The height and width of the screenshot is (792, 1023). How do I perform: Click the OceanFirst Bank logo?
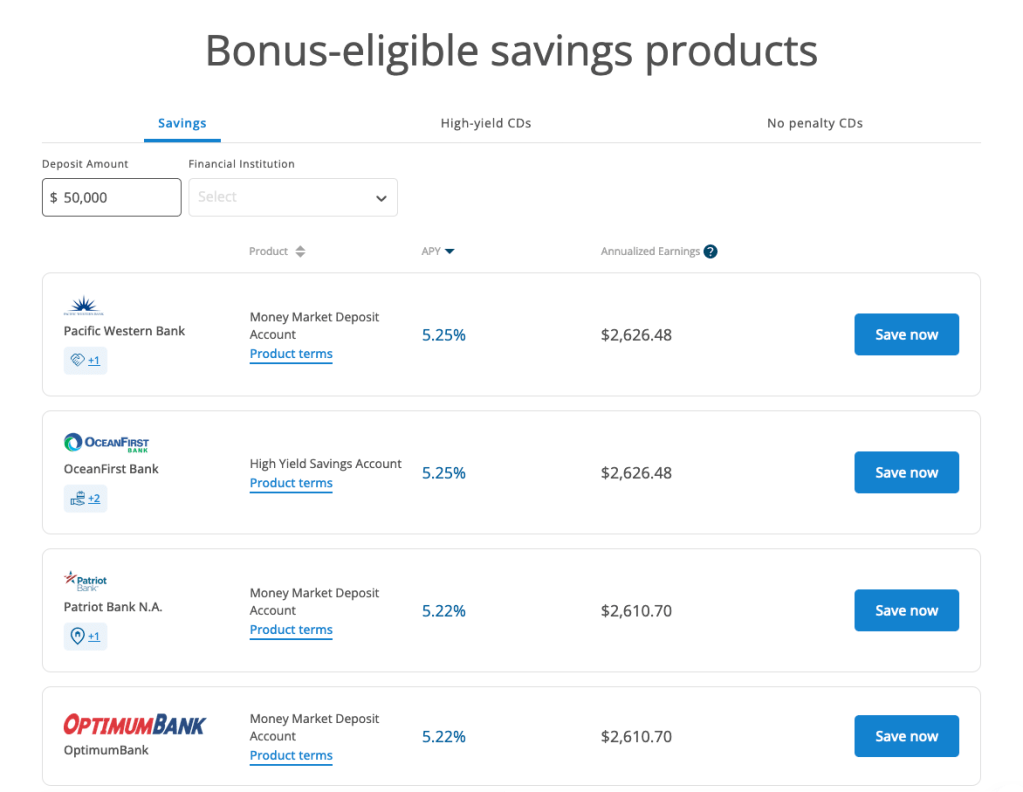pos(106,443)
